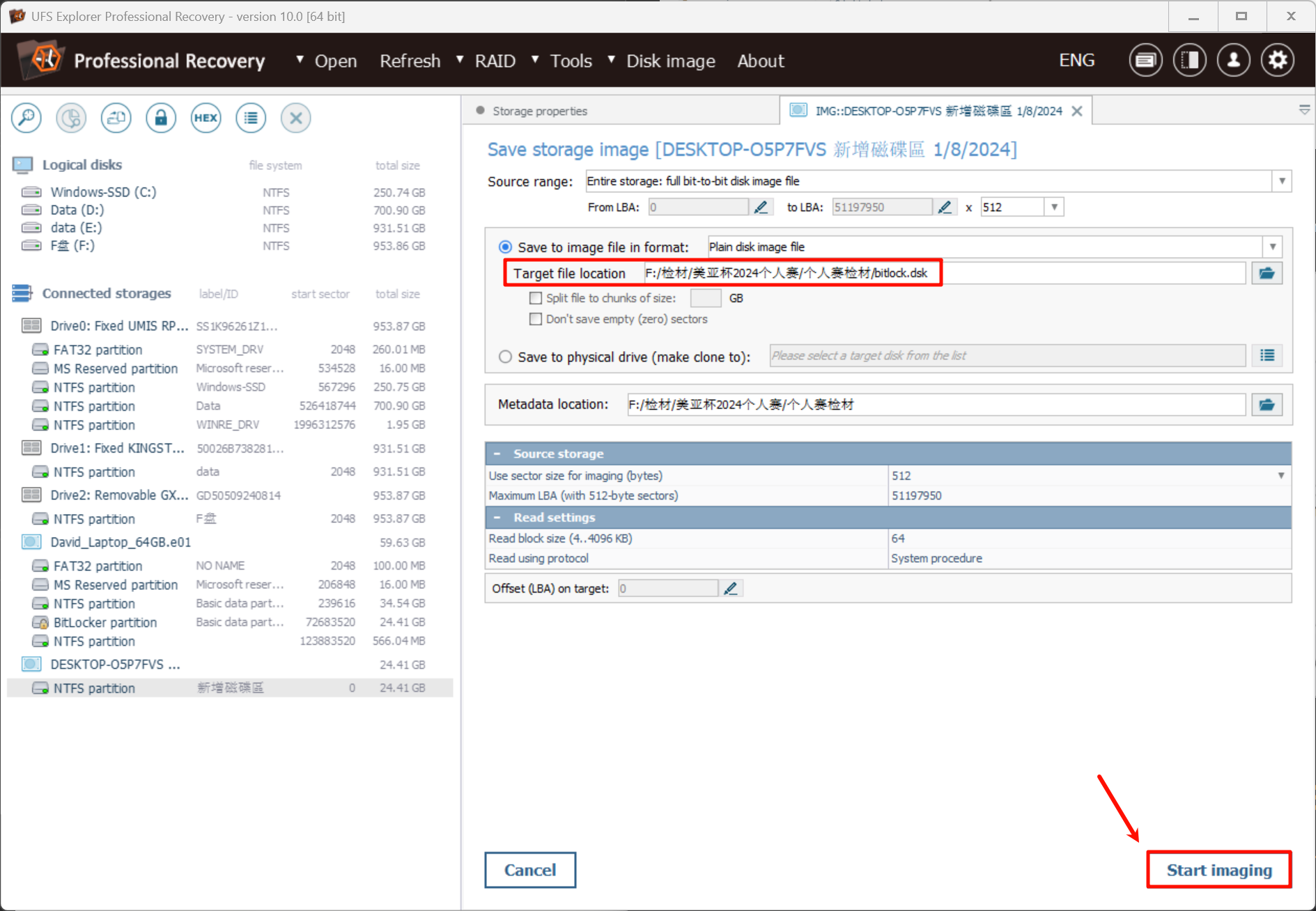Expand the image file format dropdown
Screen dimensions: 1316x911
(x=1272, y=247)
